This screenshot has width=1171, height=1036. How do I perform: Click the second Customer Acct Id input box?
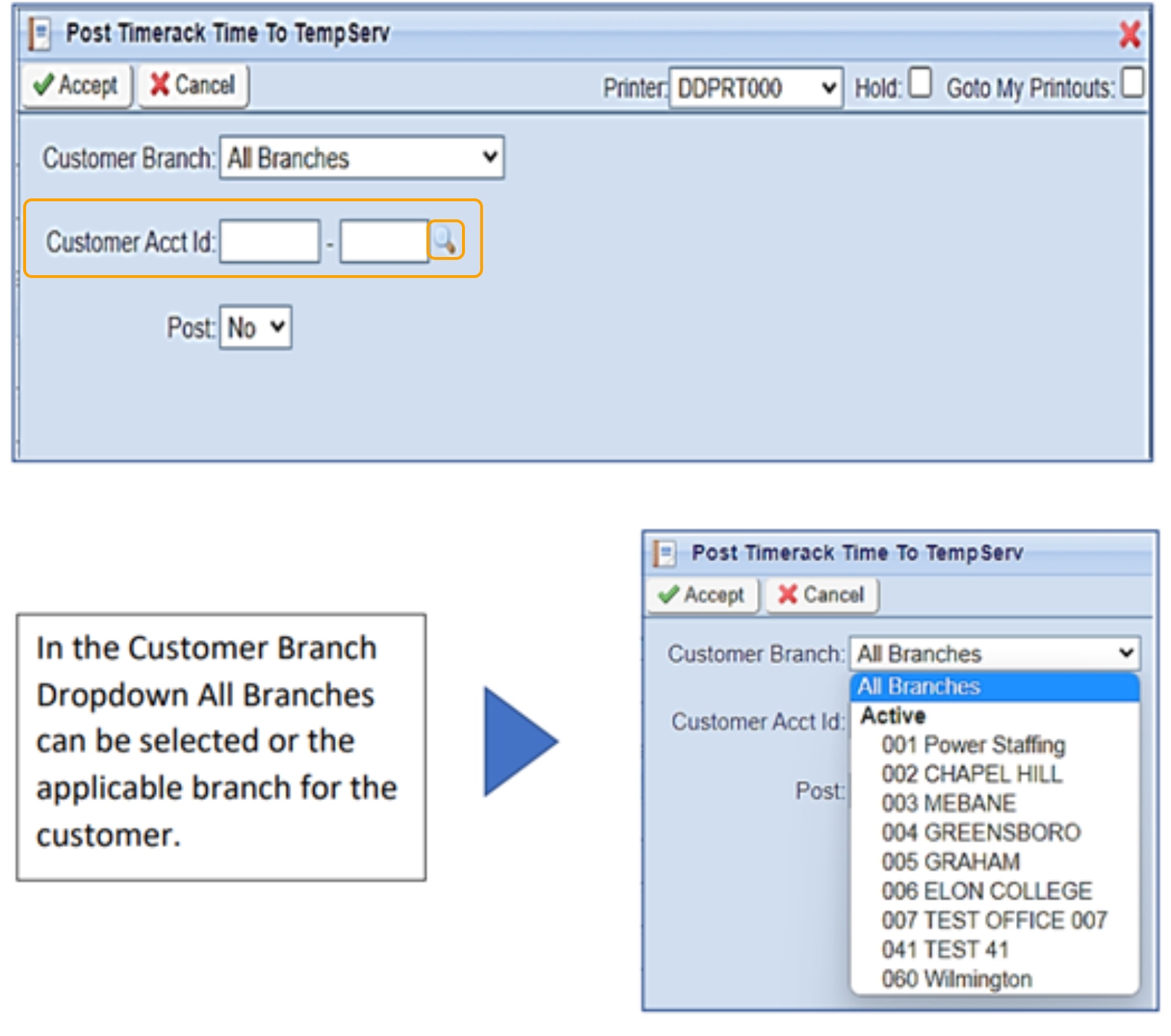[385, 241]
